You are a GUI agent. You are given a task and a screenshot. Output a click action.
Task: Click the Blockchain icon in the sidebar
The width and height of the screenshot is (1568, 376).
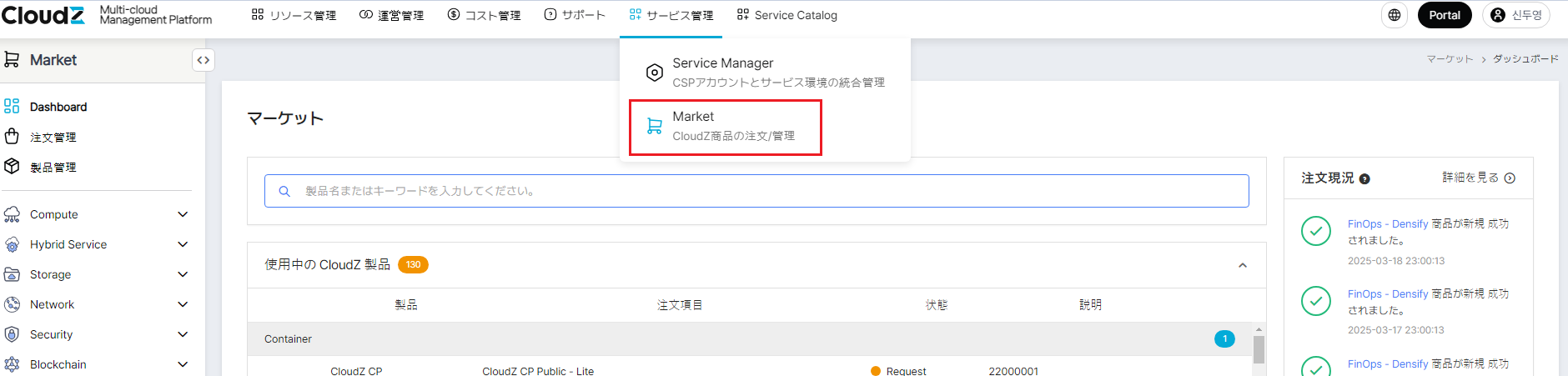12,364
